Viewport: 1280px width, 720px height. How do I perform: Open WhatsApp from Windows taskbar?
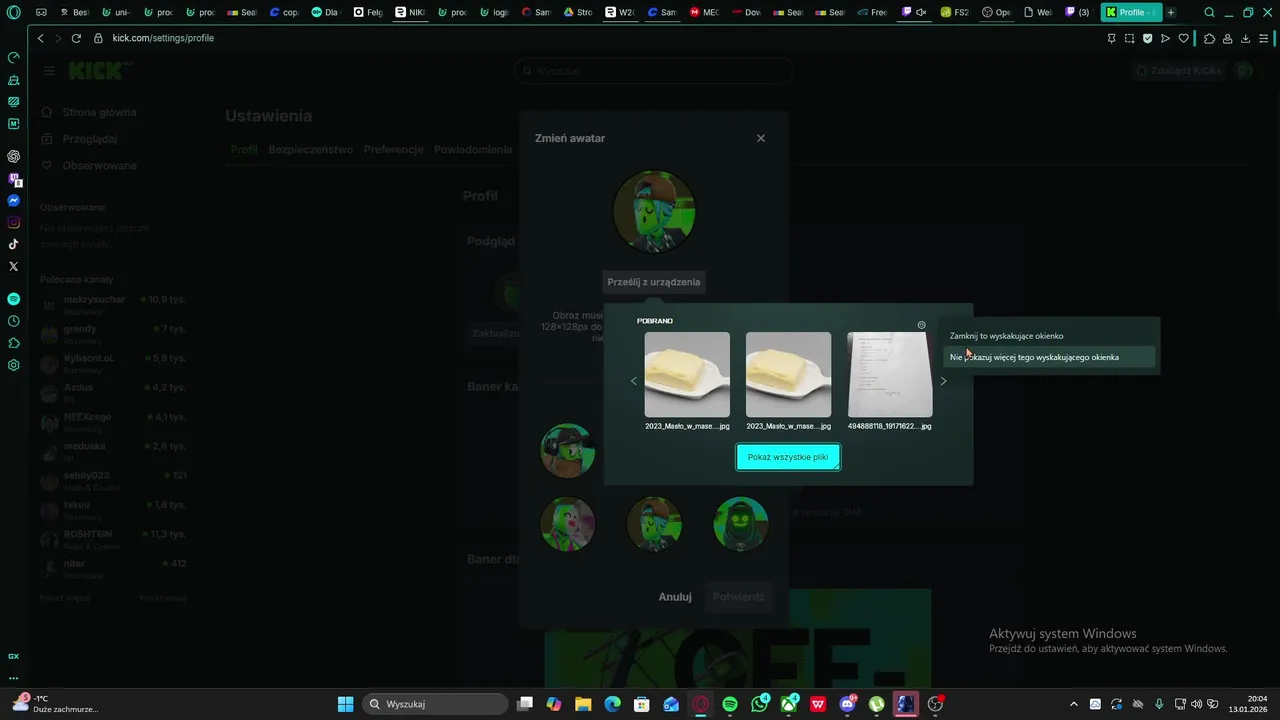click(759, 704)
